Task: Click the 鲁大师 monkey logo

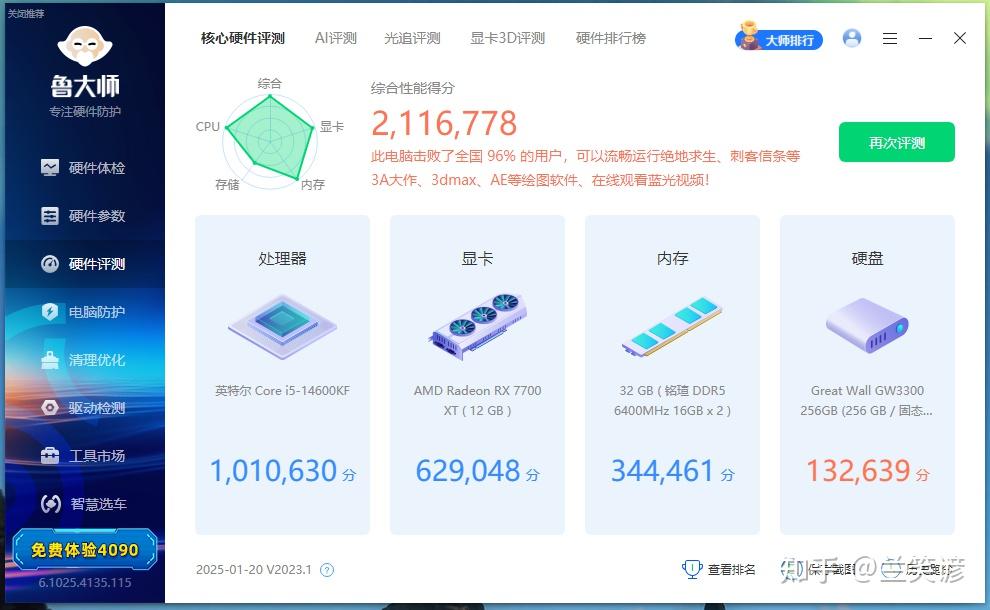Action: click(x=84, y=48)
